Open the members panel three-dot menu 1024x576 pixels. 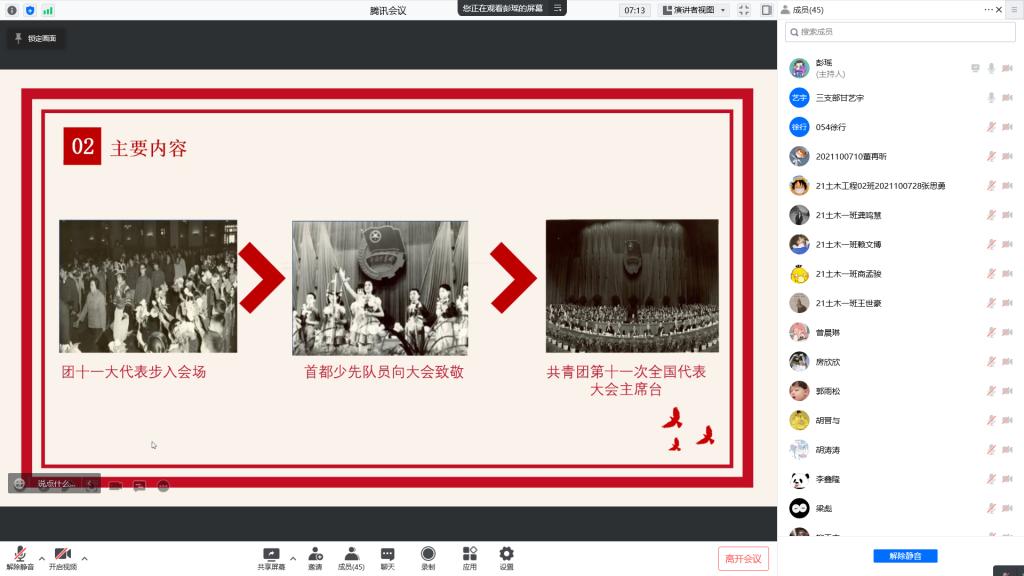pyautogui.click(x=989, y=9)
